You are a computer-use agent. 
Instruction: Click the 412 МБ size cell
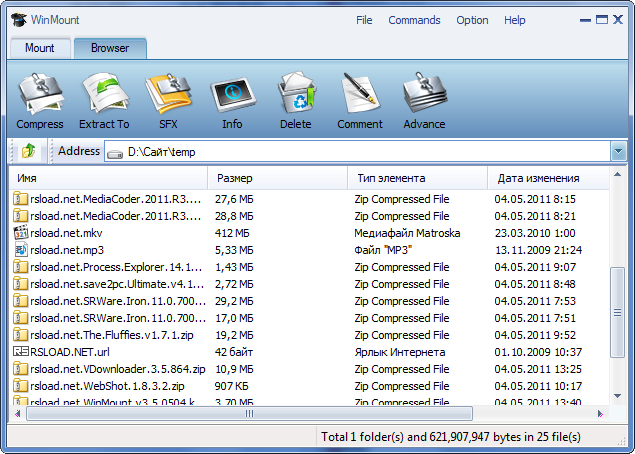coord(232,233)
